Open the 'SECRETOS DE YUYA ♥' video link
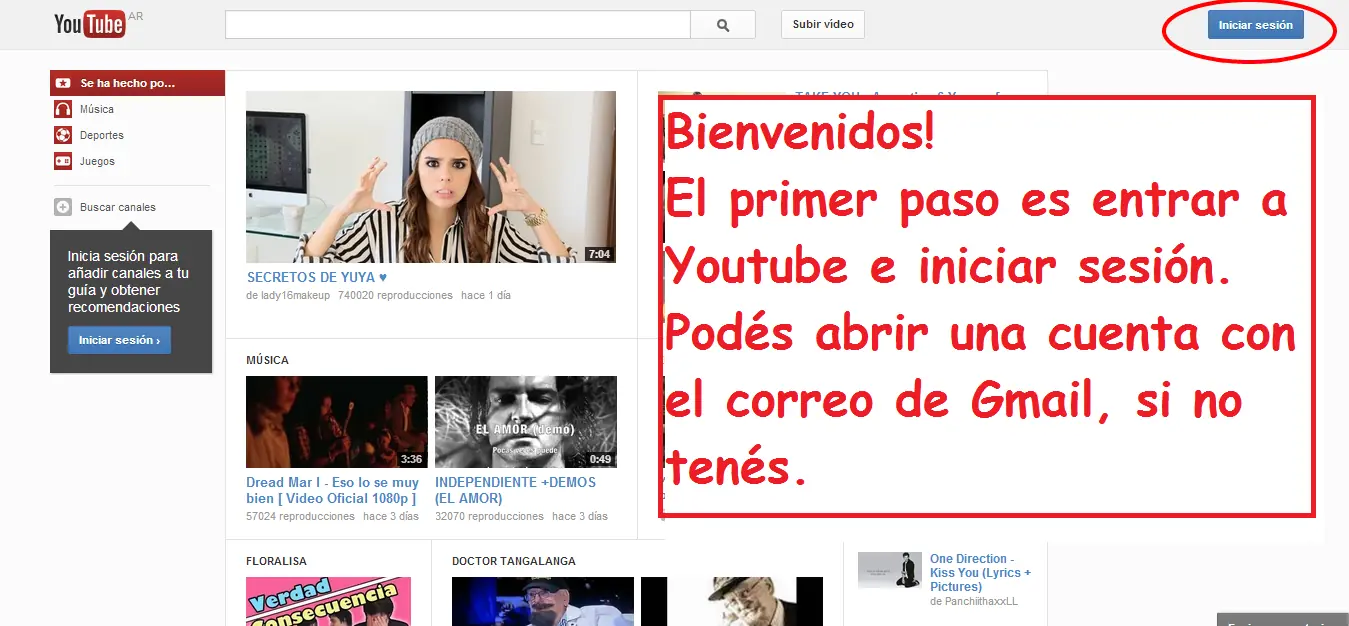1349x626 pixels. click(x=317, y=277)
